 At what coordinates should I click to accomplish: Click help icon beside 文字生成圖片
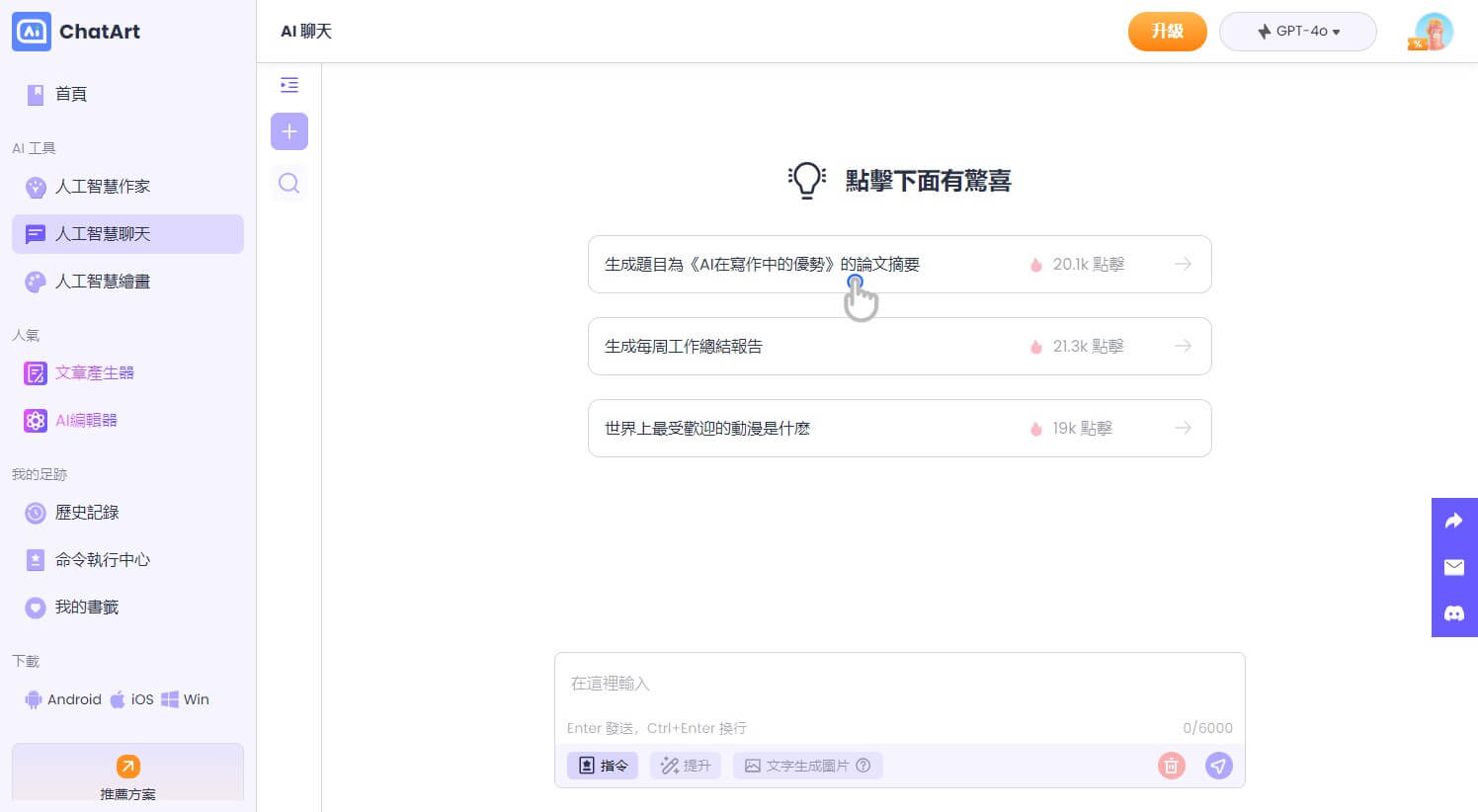[863, 766]
